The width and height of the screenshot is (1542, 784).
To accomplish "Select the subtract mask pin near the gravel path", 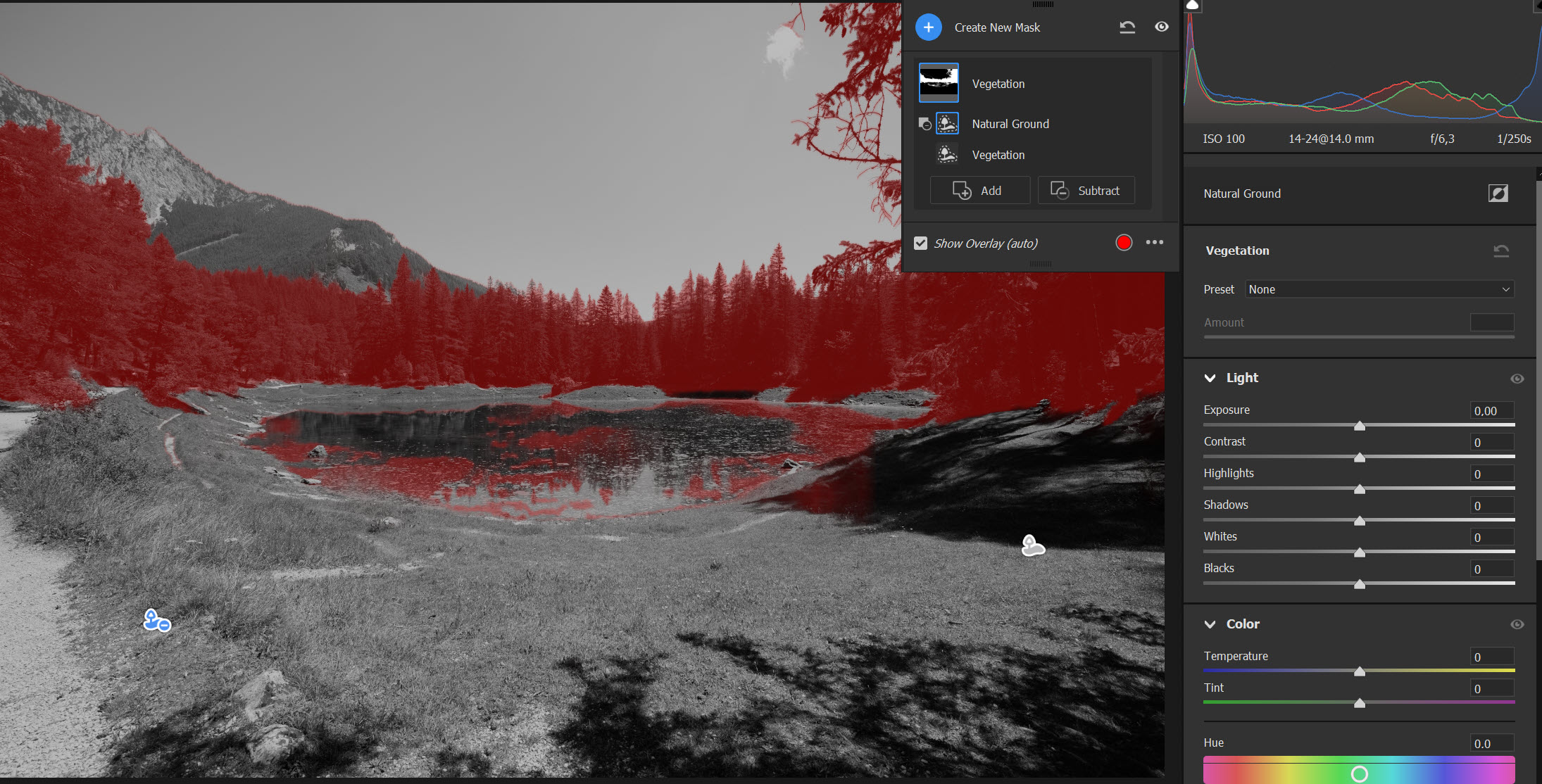I will coord(156,620).
